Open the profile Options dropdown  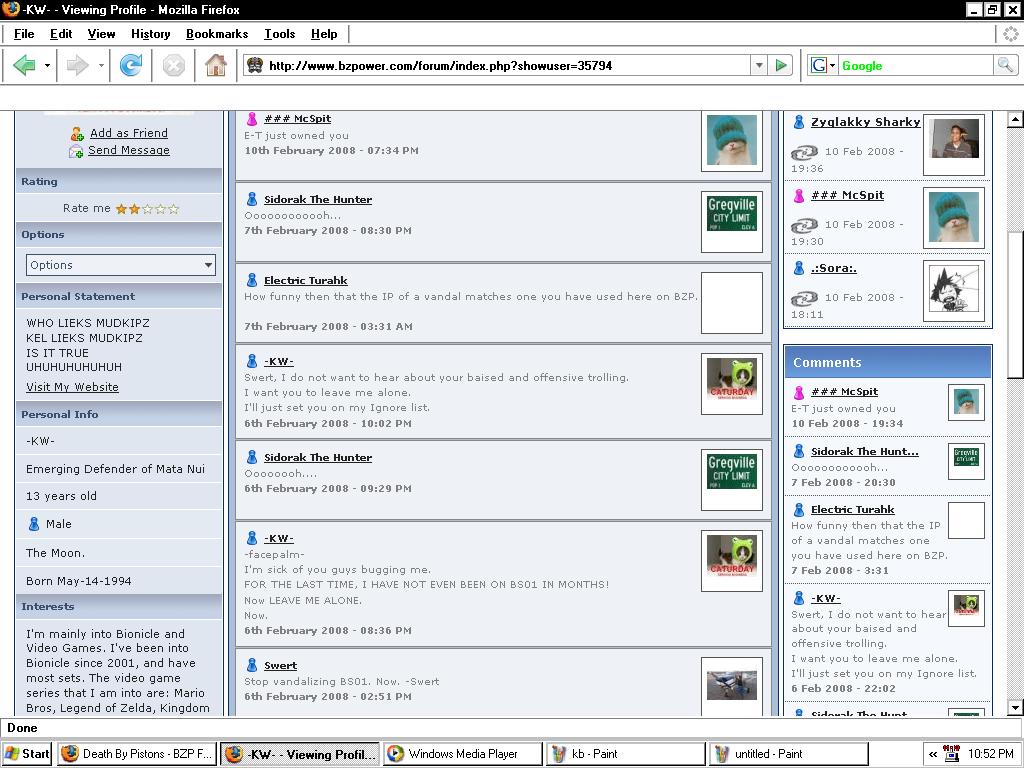click(x=121, y=265)
